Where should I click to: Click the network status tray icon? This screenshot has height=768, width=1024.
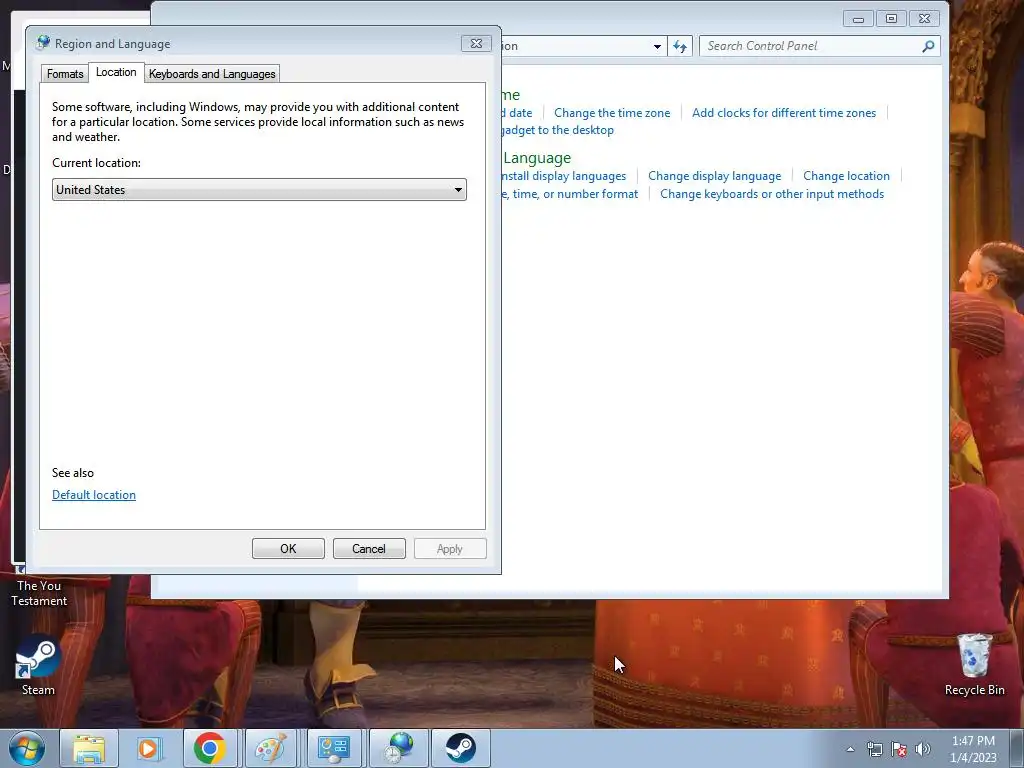pos(874,749)
